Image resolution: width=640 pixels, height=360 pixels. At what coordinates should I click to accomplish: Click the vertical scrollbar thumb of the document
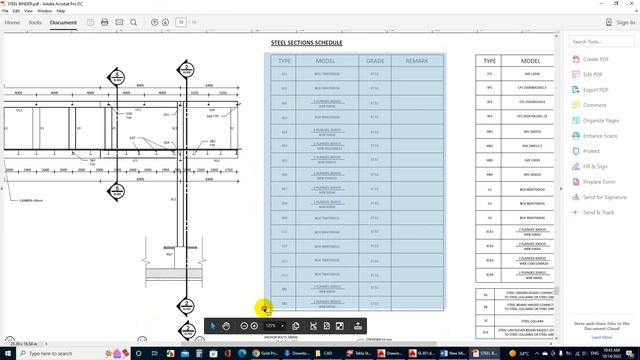556,291
